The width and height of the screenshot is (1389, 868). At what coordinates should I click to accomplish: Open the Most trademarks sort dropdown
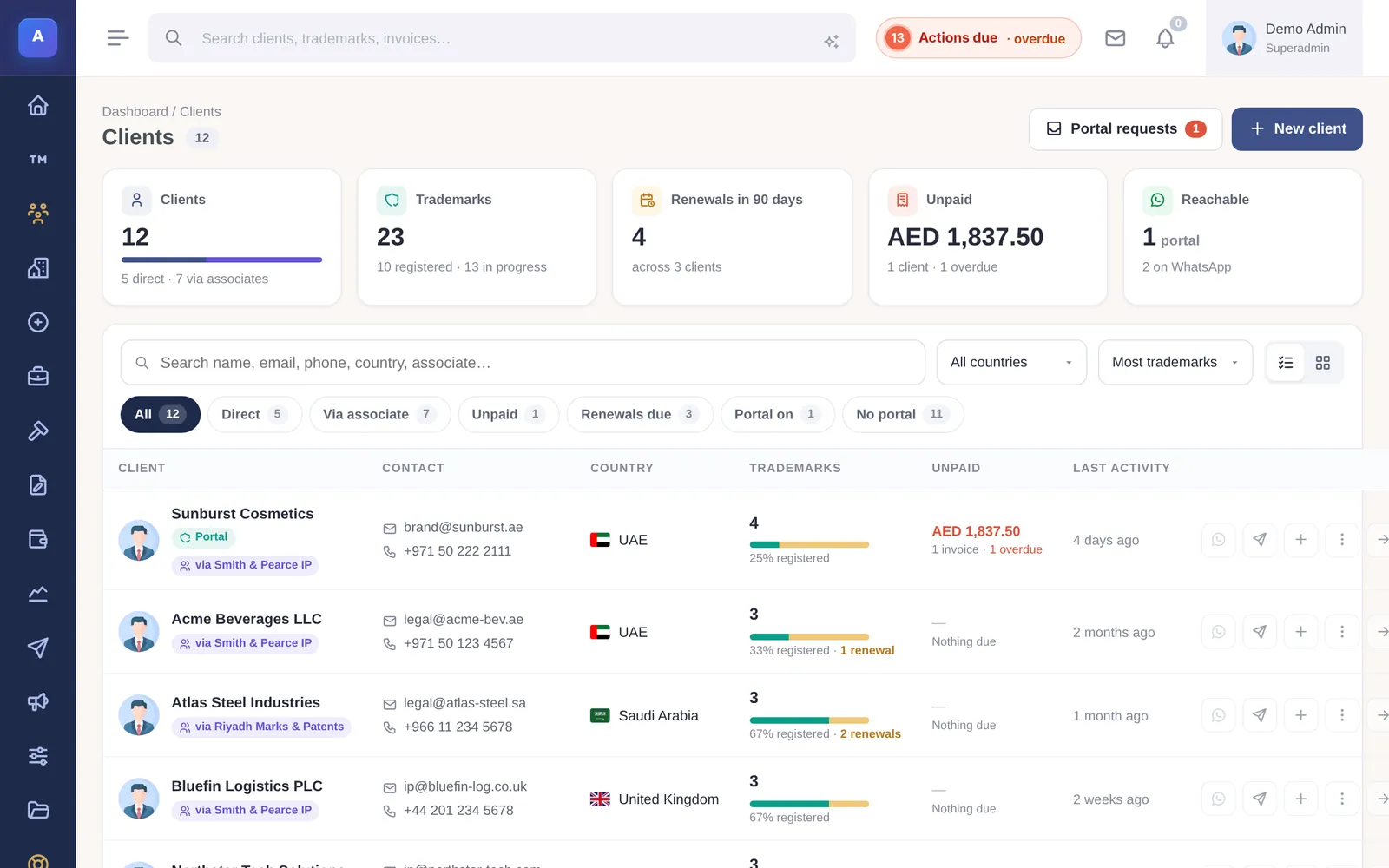[1175, 363]
